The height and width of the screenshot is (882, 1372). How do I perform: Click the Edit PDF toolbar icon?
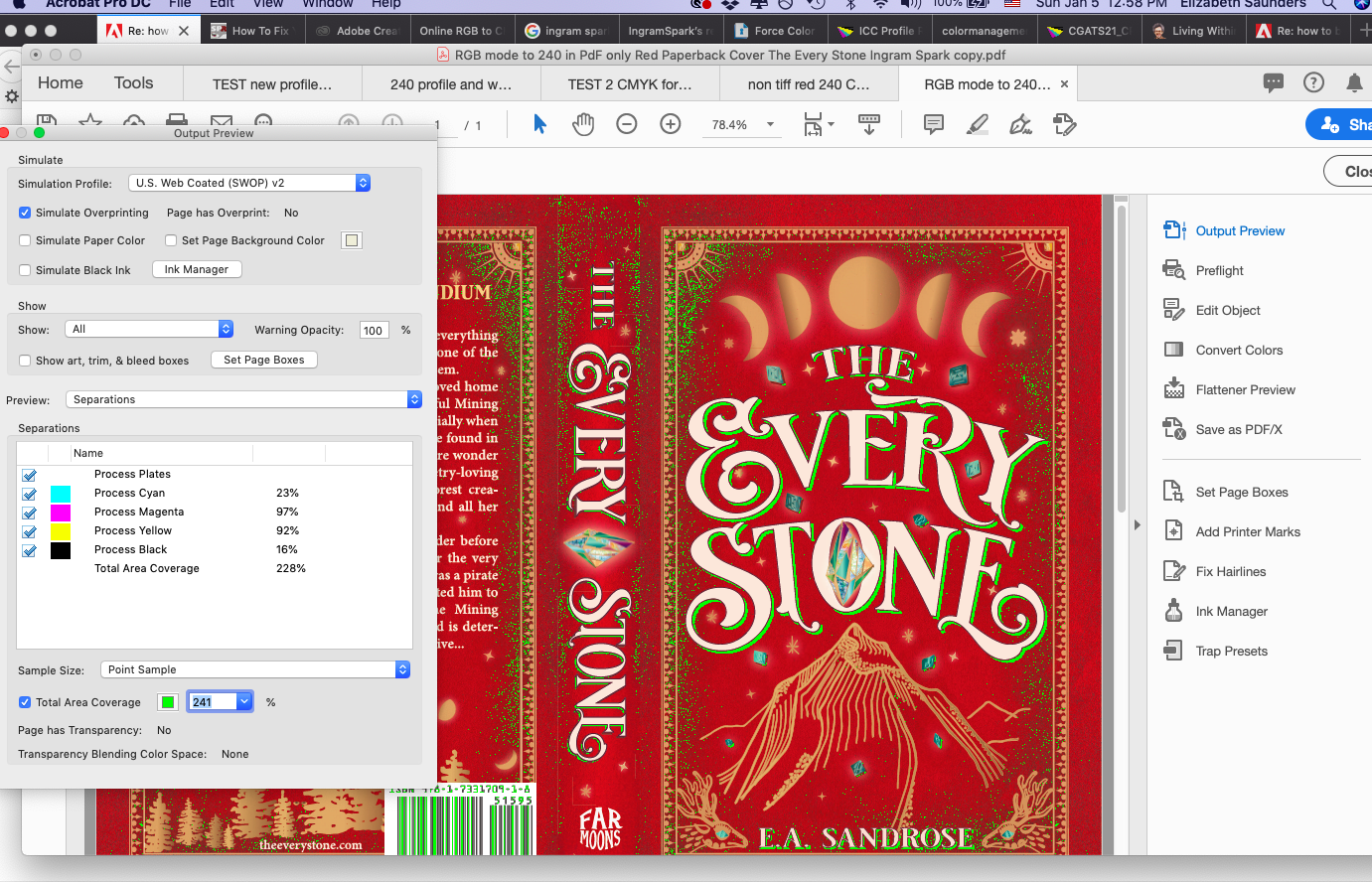click(x=1064, y=124)
